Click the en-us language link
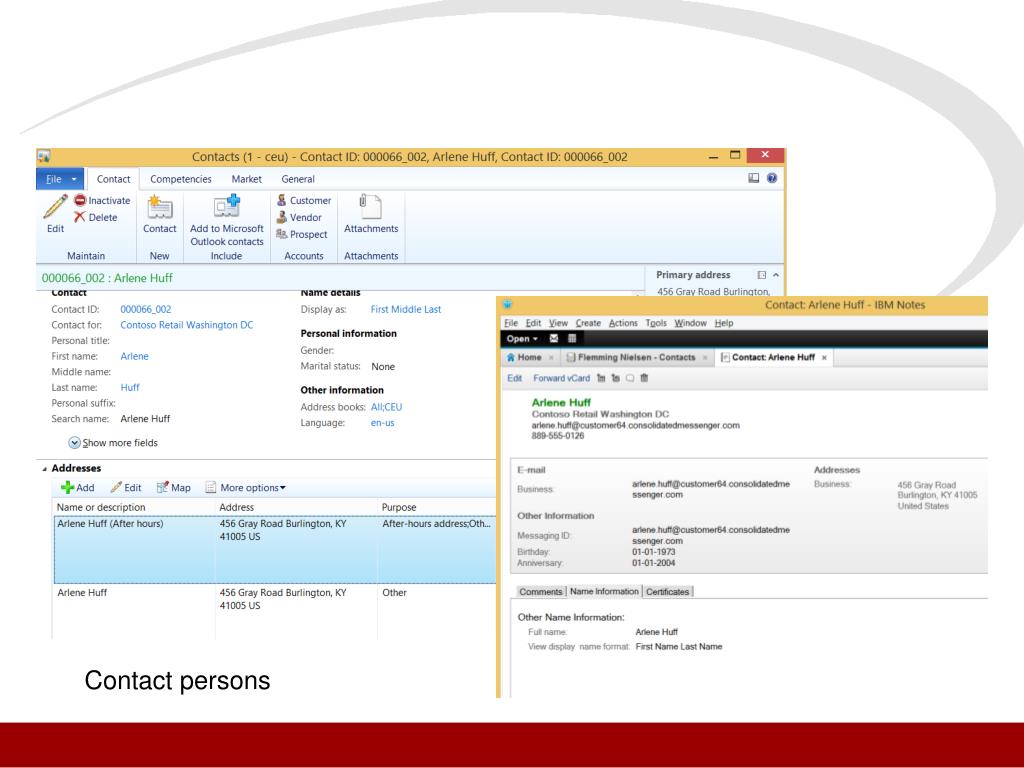The width and height of the screenshot is (1024, 768). [383, 423]
